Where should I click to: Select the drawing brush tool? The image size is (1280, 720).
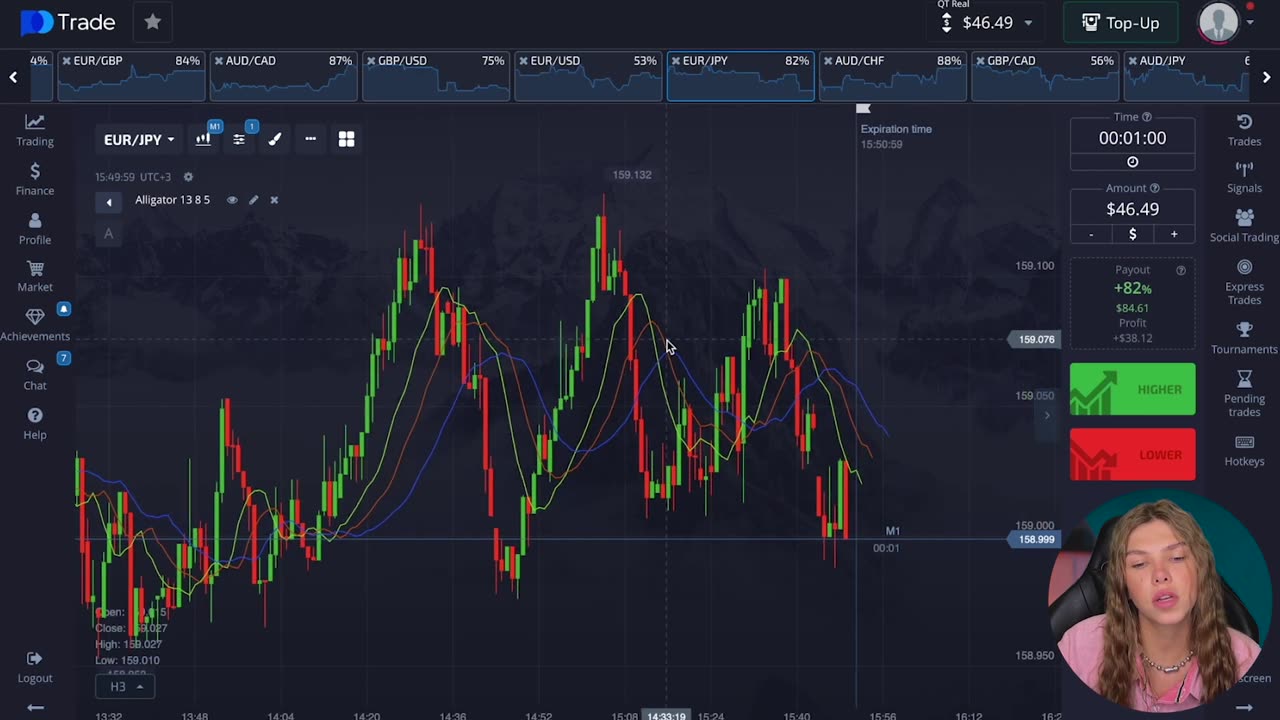[275, 139]
